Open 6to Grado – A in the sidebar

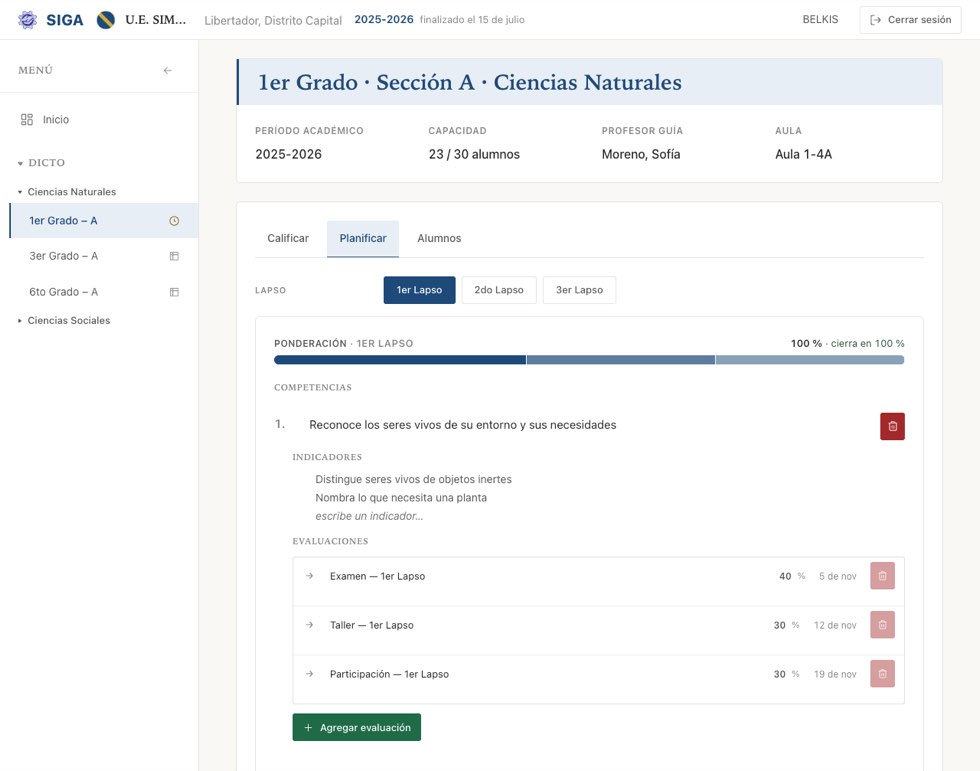(x=104, y=292)
